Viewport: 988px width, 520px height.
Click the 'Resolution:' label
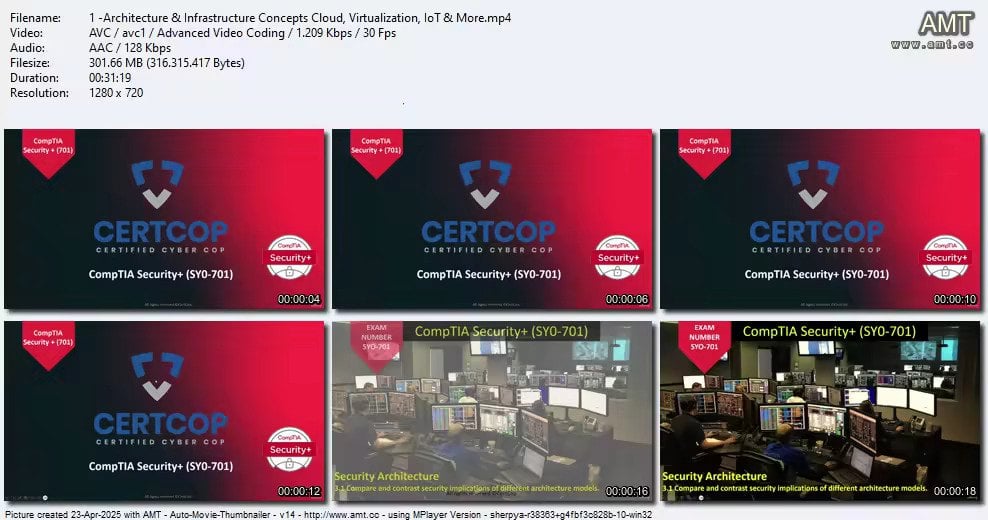click(x=39, y=93)
